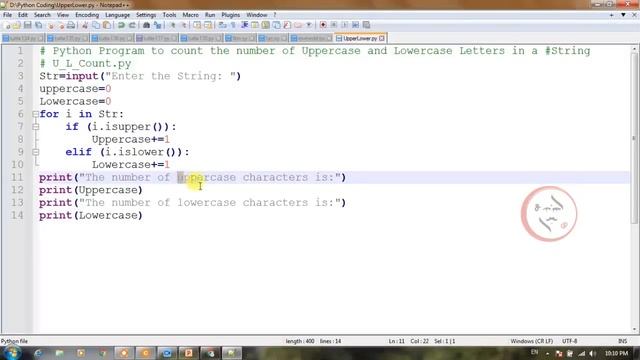Toggle synchronized vertical scrolling
This screenshot has height=360, width=640.
pyautogui.click(x=197, y=25)
